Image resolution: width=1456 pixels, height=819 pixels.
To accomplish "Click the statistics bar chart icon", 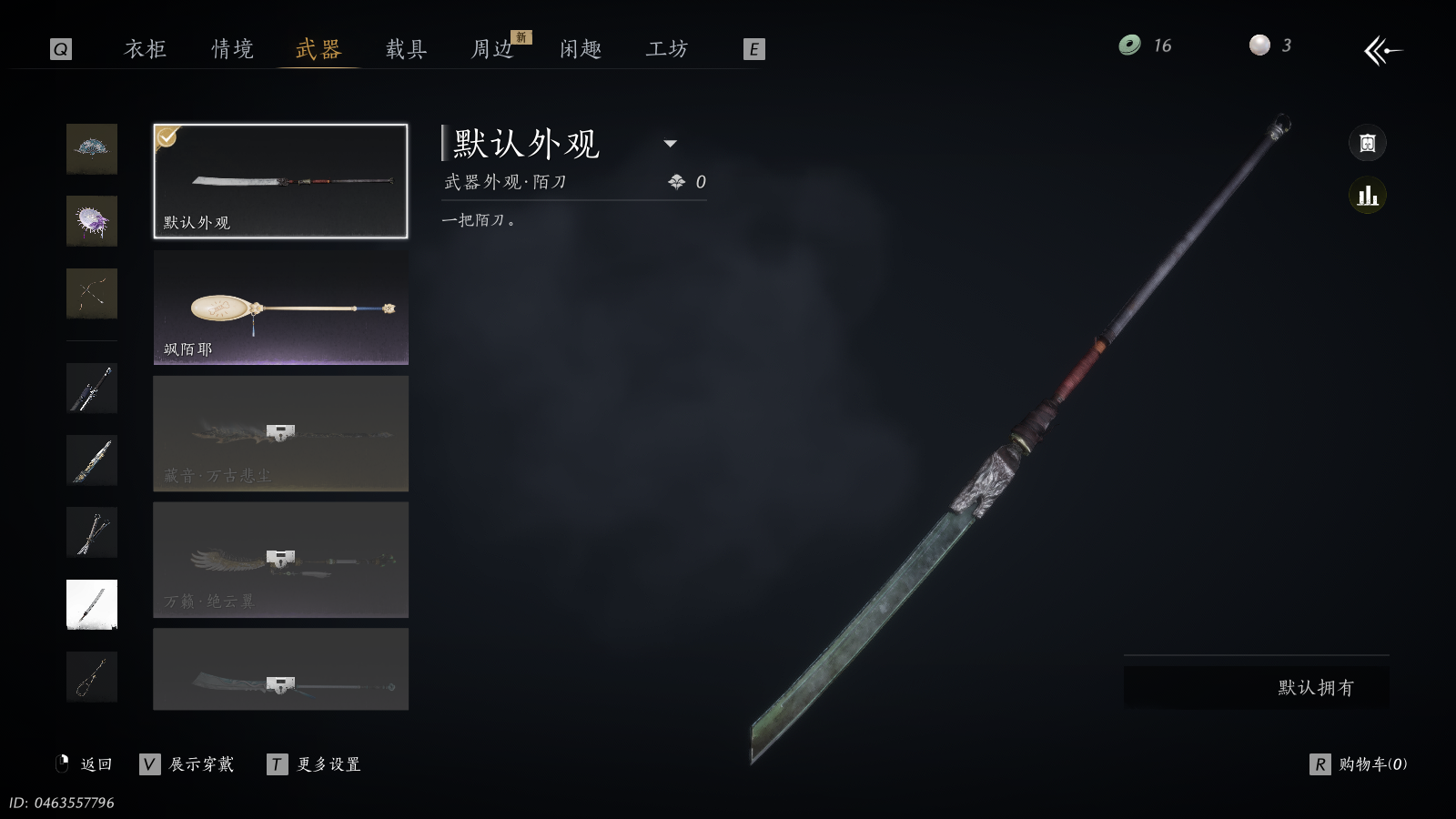I will 1367,196.
